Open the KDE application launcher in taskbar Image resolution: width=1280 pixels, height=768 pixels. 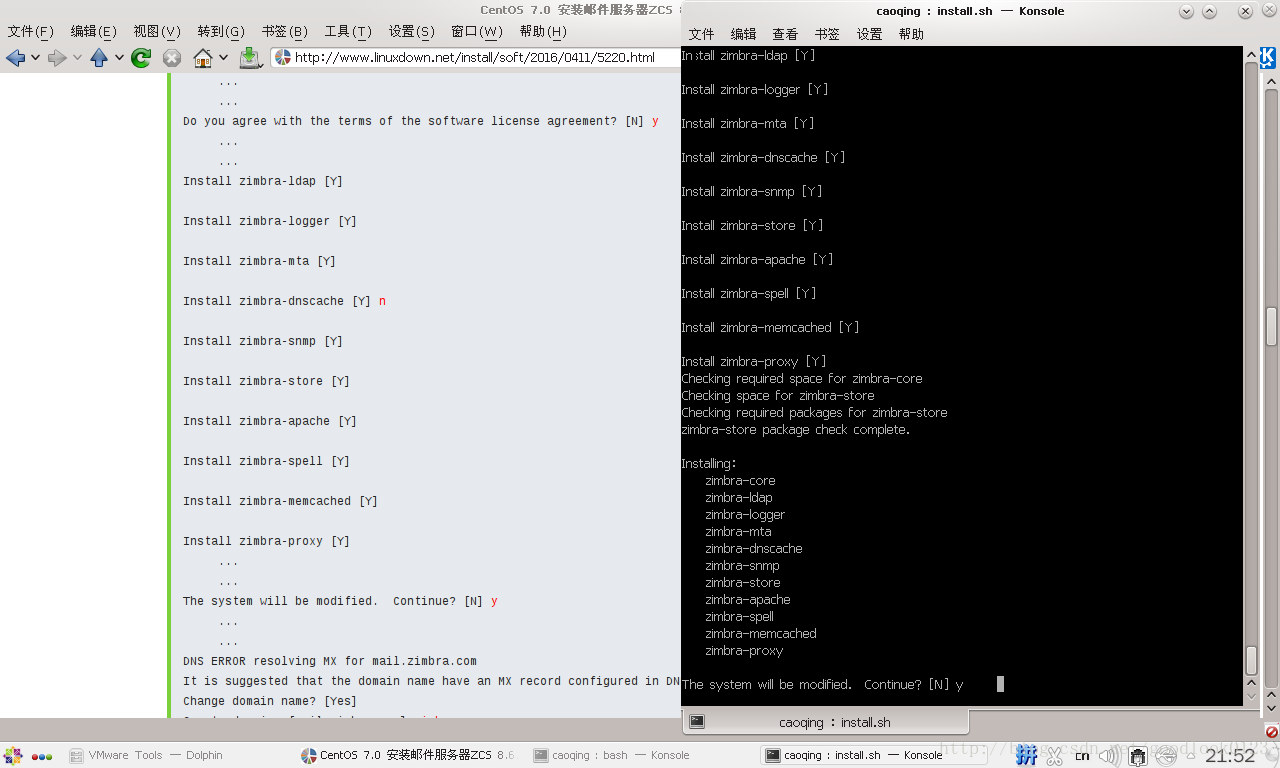click(x=13, y=756)
